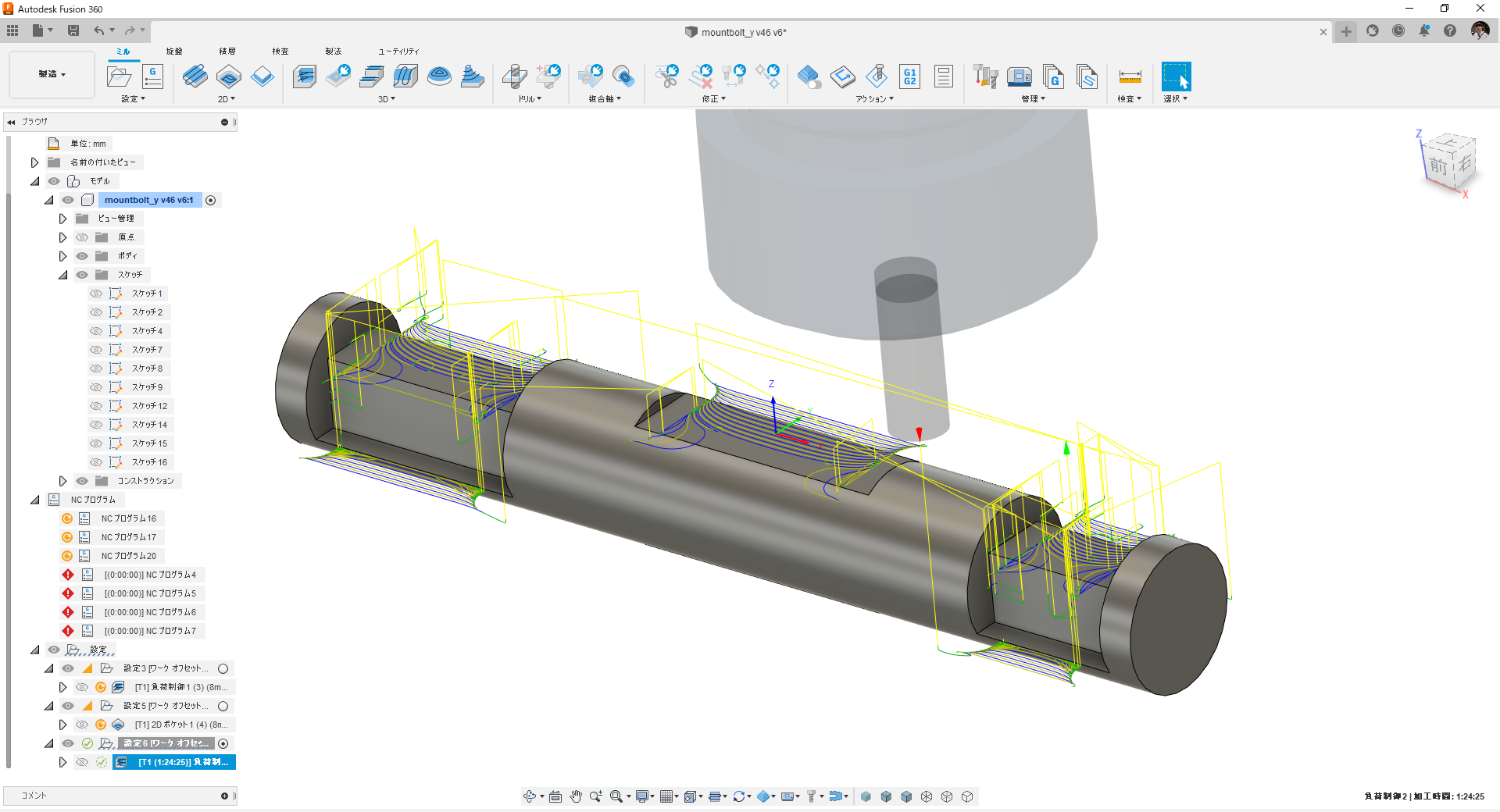
Task: Switch to the ミル tab
Action: pyautogui.click(x=123, y=52)
